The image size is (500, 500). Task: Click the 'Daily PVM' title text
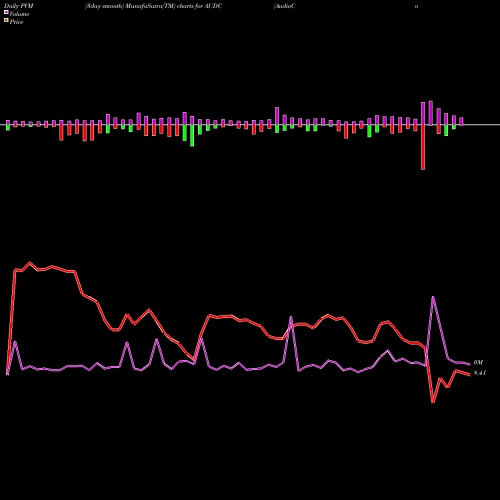point(19,6)
